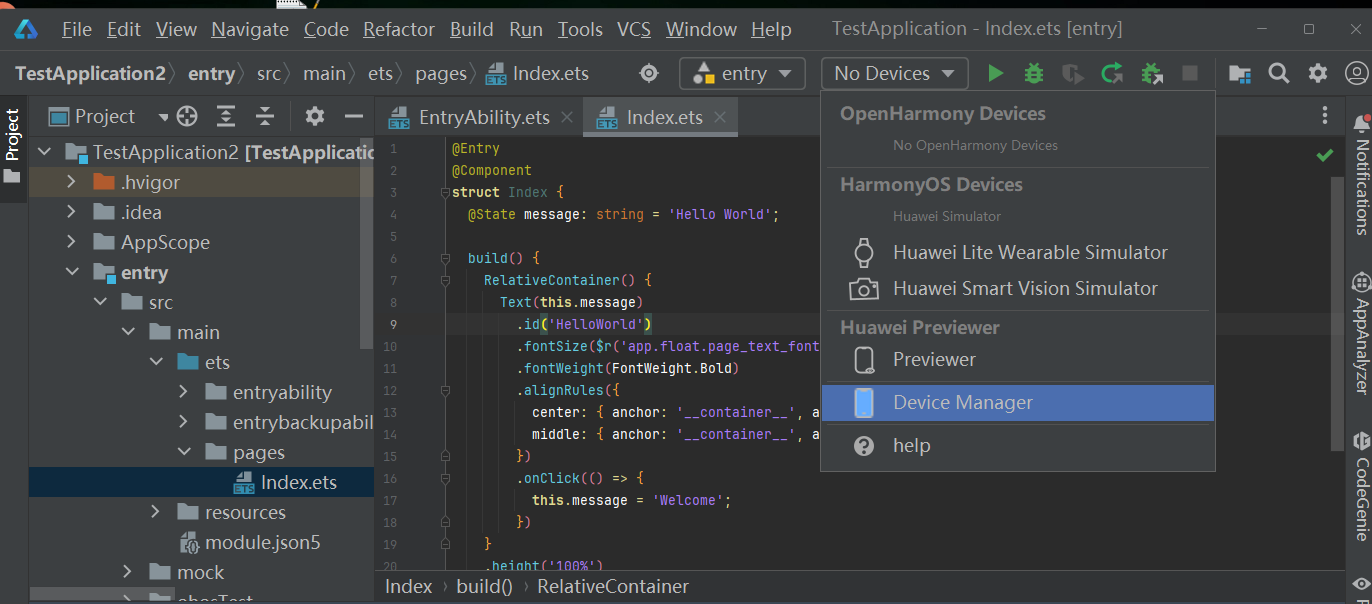The height and width of the screenshot is (604, 1372).
Task: Click the build() breadcrumb below editor
Action: click(x=484, y=587)
